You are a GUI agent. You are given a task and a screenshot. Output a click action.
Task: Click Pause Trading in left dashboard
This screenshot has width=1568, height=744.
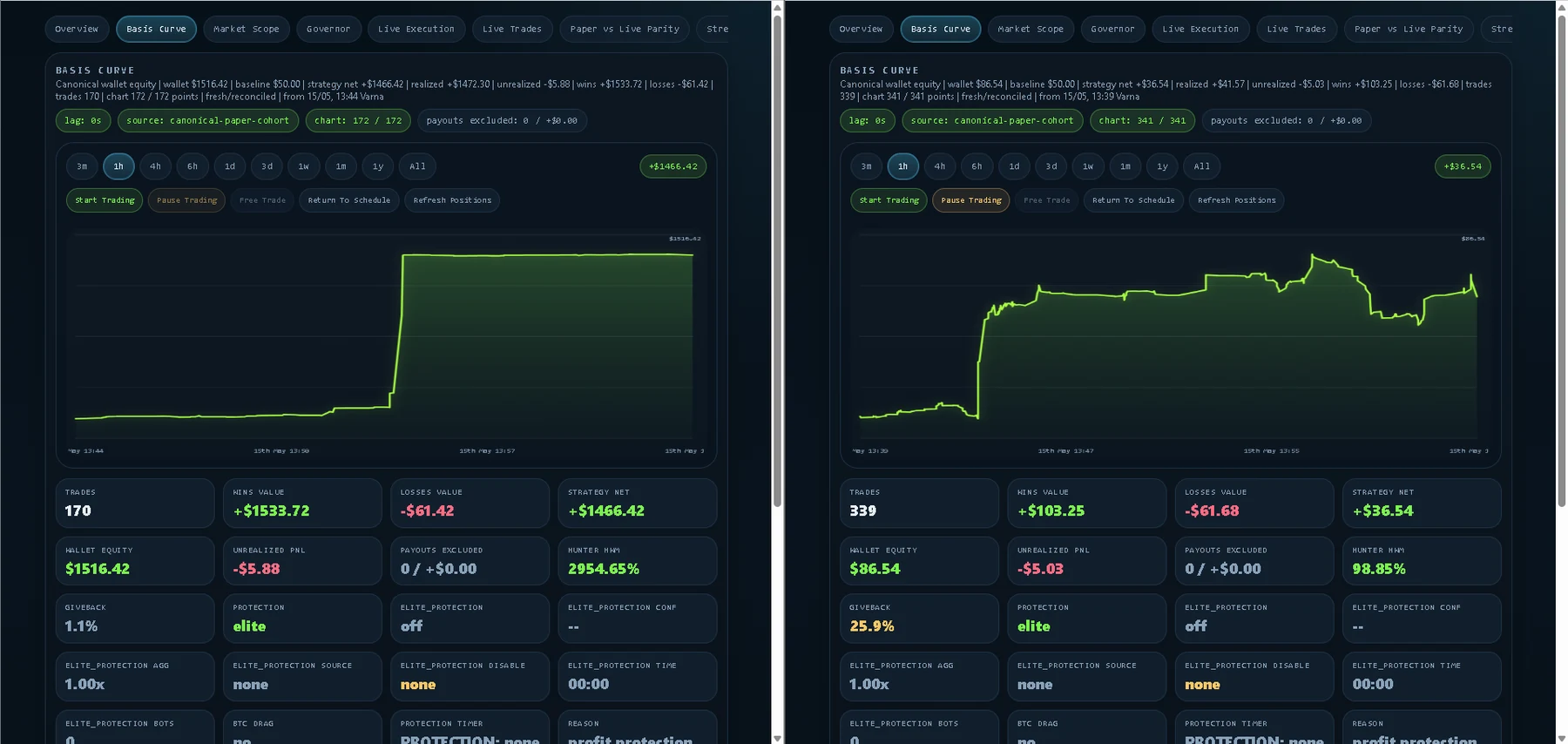point(186,200)
